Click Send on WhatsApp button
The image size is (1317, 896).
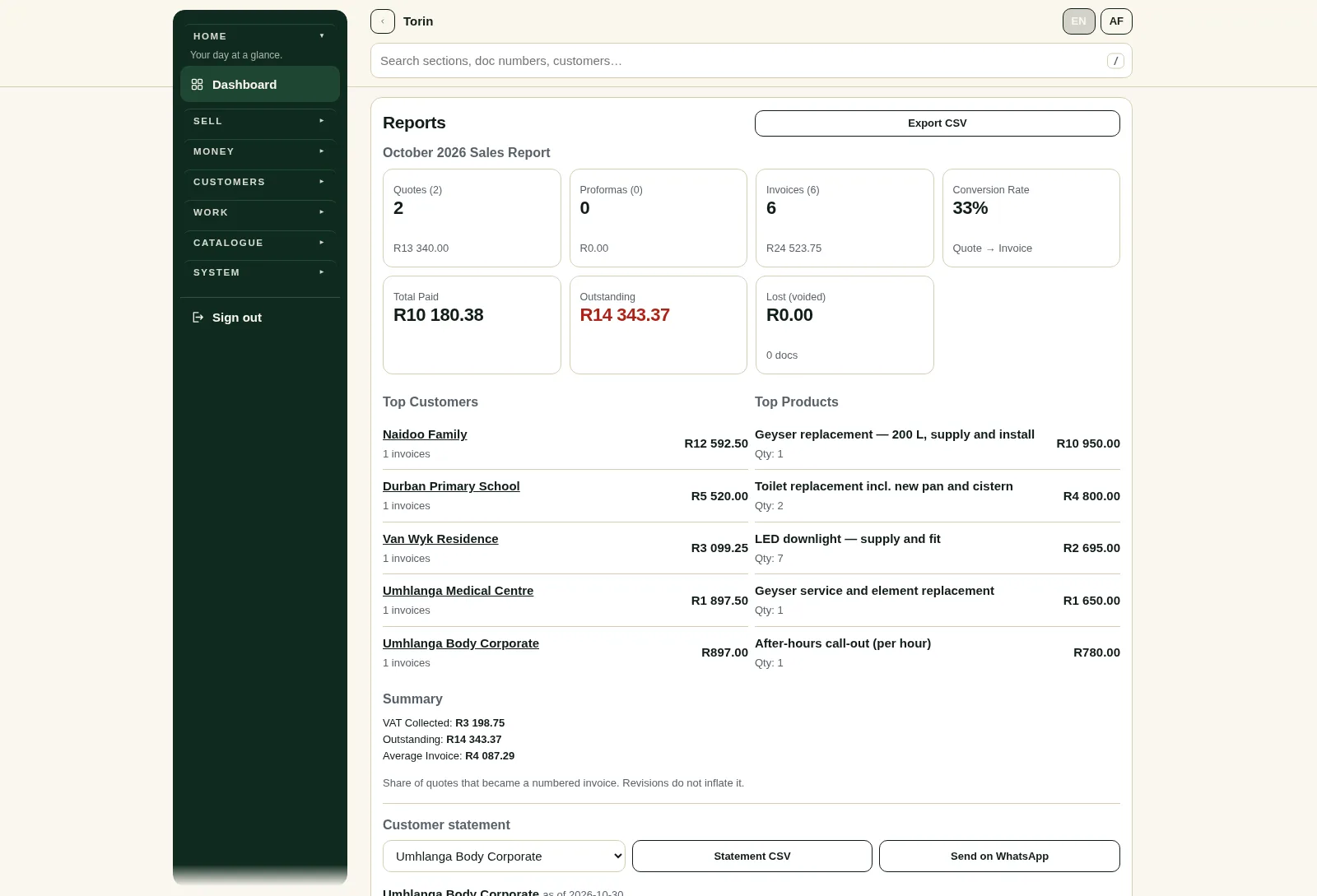point(999,857)
